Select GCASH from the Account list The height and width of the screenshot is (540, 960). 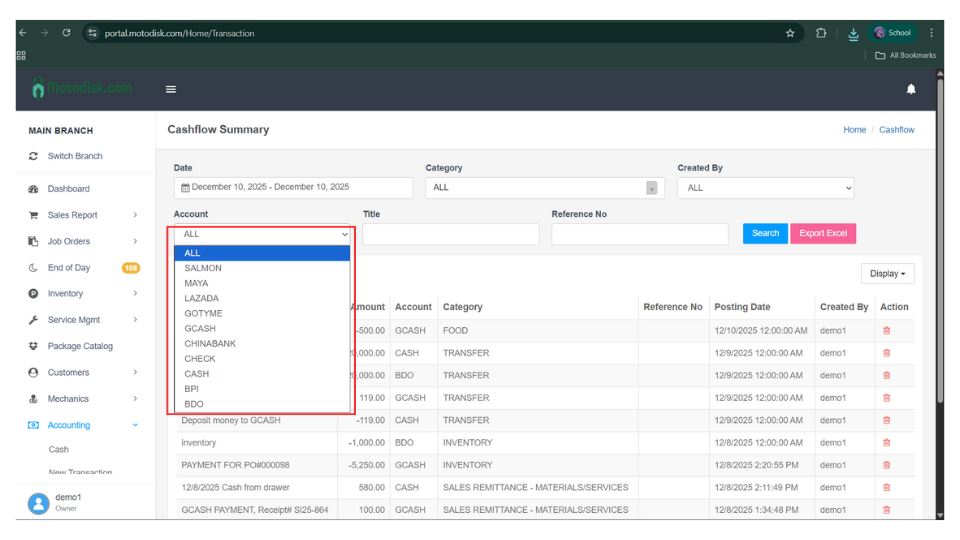[200, 328]
